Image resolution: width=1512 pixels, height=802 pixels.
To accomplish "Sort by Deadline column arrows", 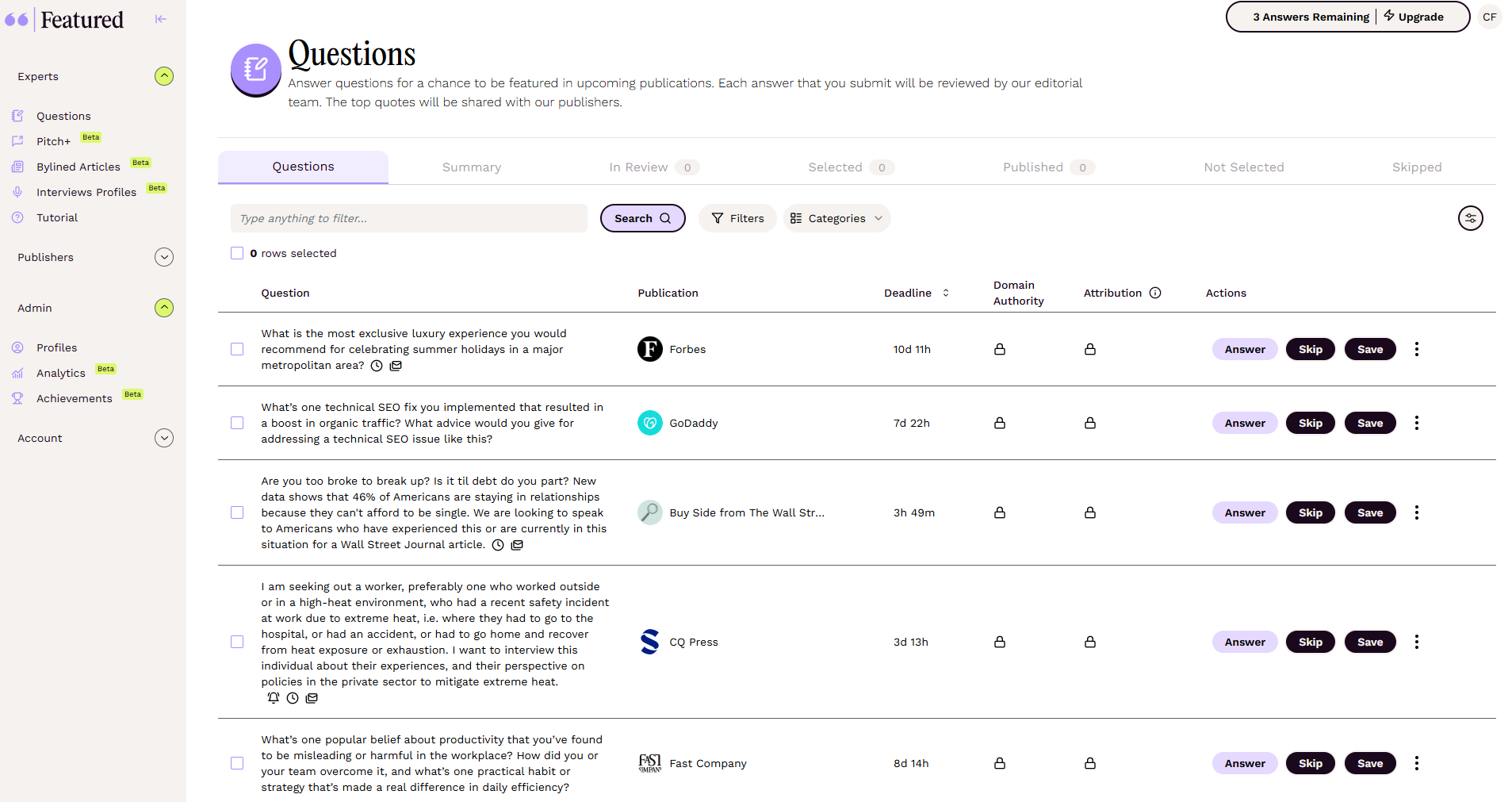I will [x=946, y=293].
